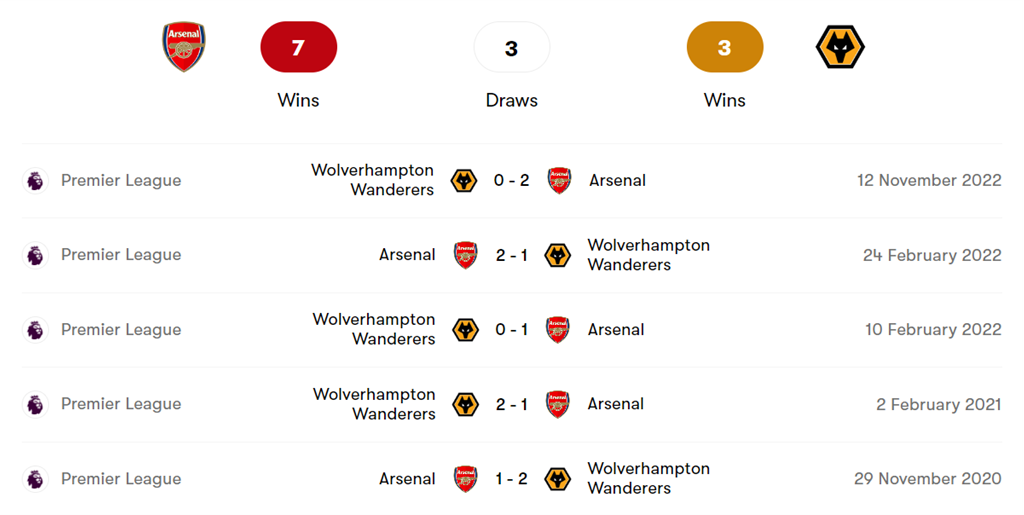Click Wolves badge in 29 November 2020 match

pos(557,479)
